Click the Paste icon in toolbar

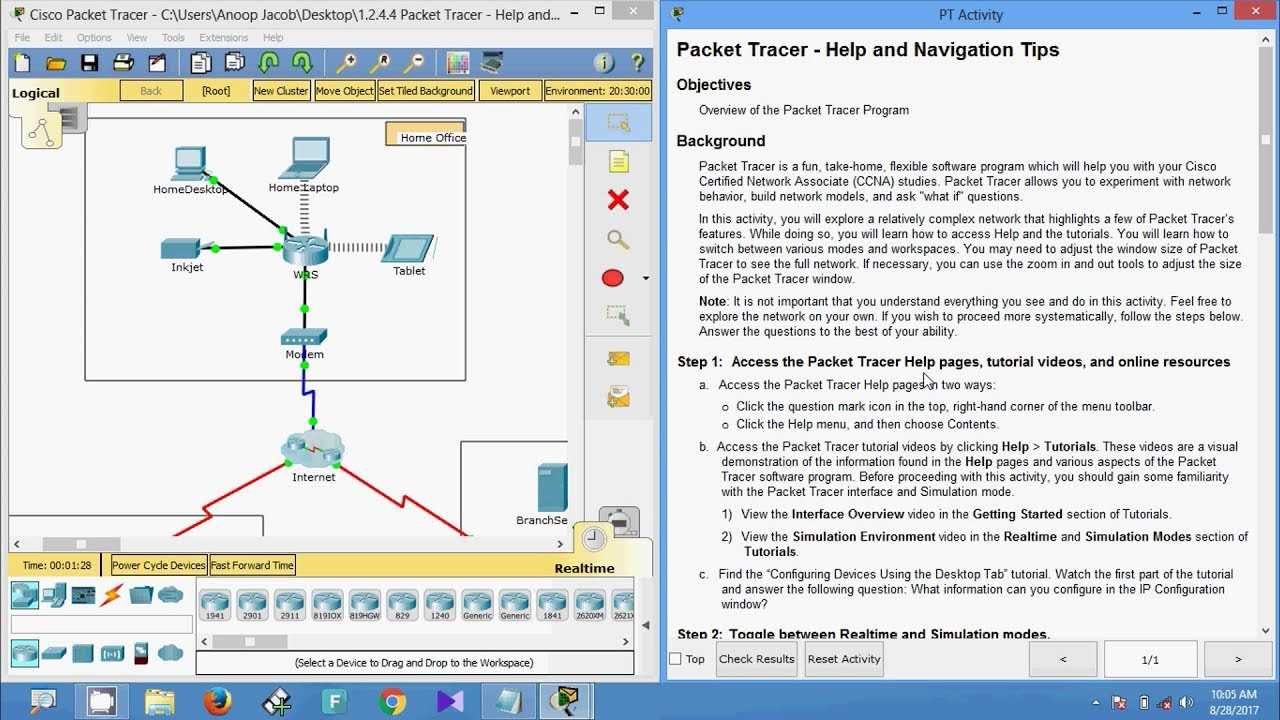tap(234, 63)
